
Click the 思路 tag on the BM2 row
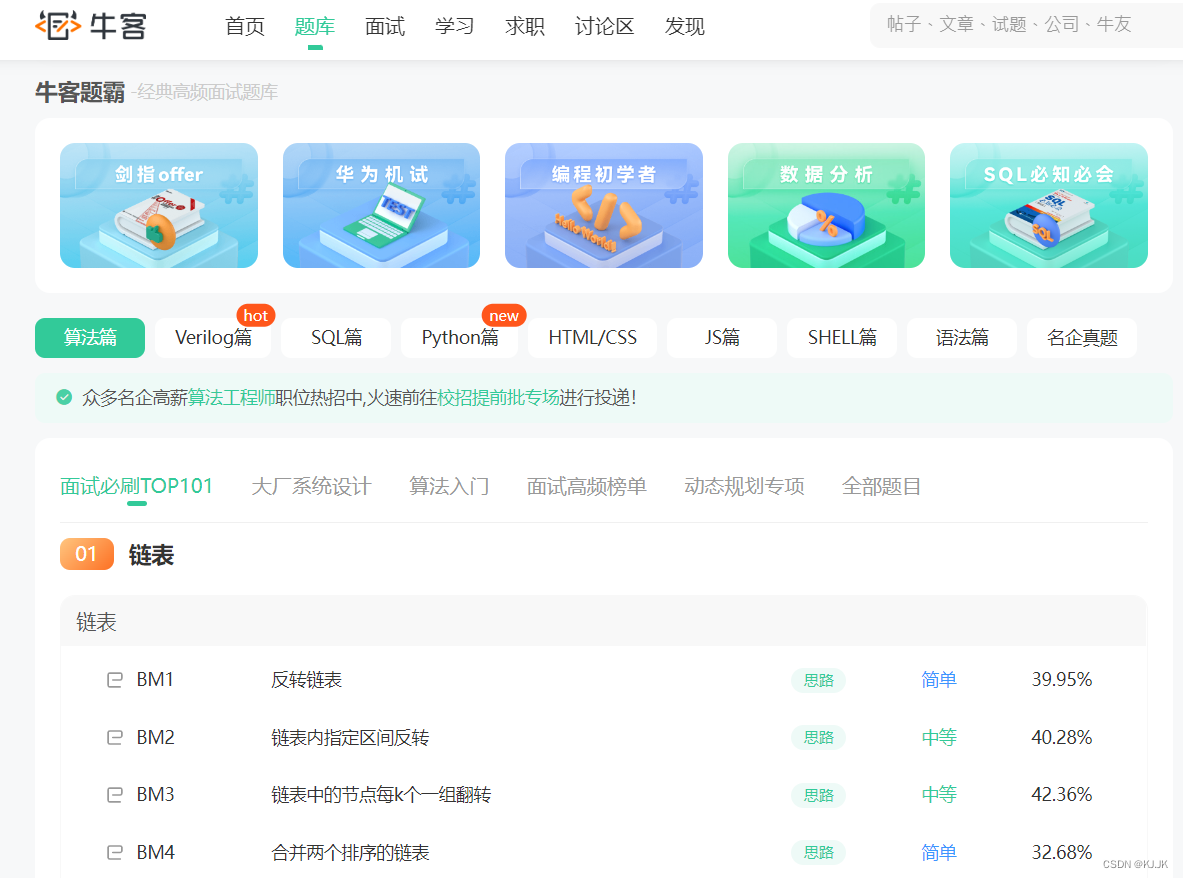[819, 738]
